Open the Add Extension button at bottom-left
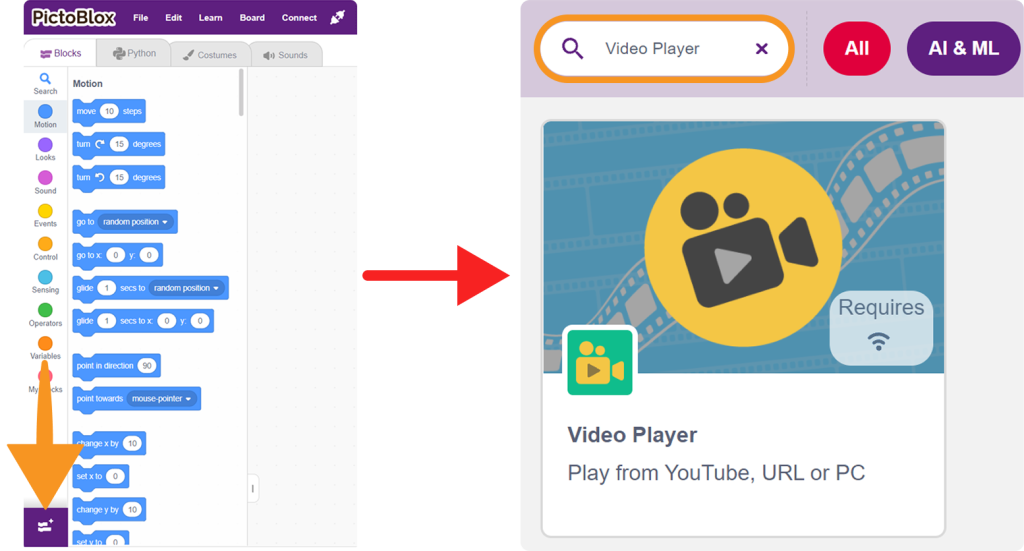This screenshot has width=1024, height=551. click(x=45, y=526)
